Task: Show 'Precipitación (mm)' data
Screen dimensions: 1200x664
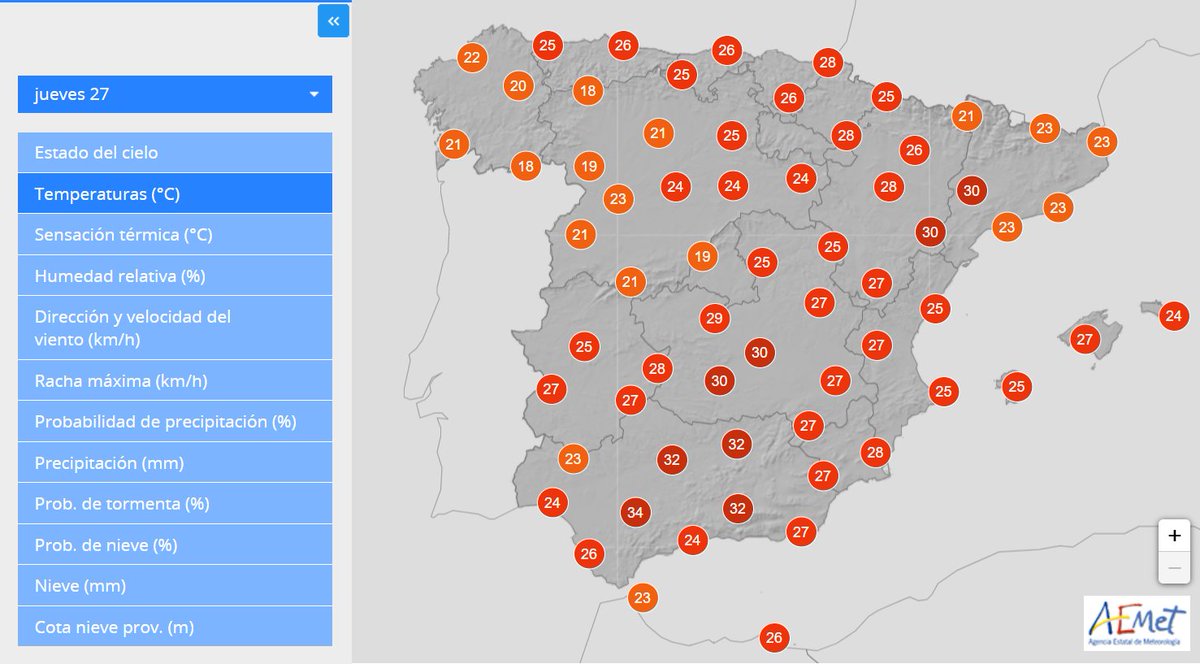Action: pyautogui.click(x=175, y=463)
